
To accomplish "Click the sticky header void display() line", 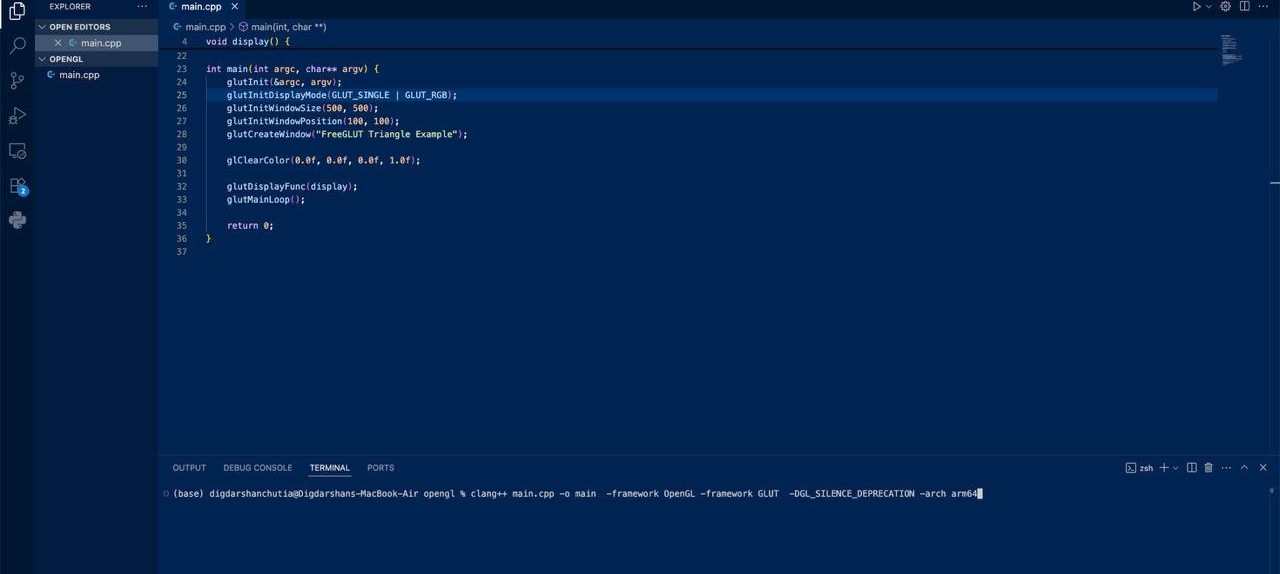I will [247, 42].
